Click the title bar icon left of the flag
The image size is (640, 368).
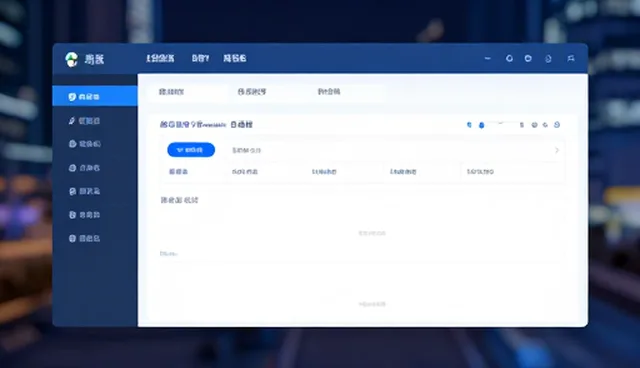pyautogui.click(x=548, y=59)
